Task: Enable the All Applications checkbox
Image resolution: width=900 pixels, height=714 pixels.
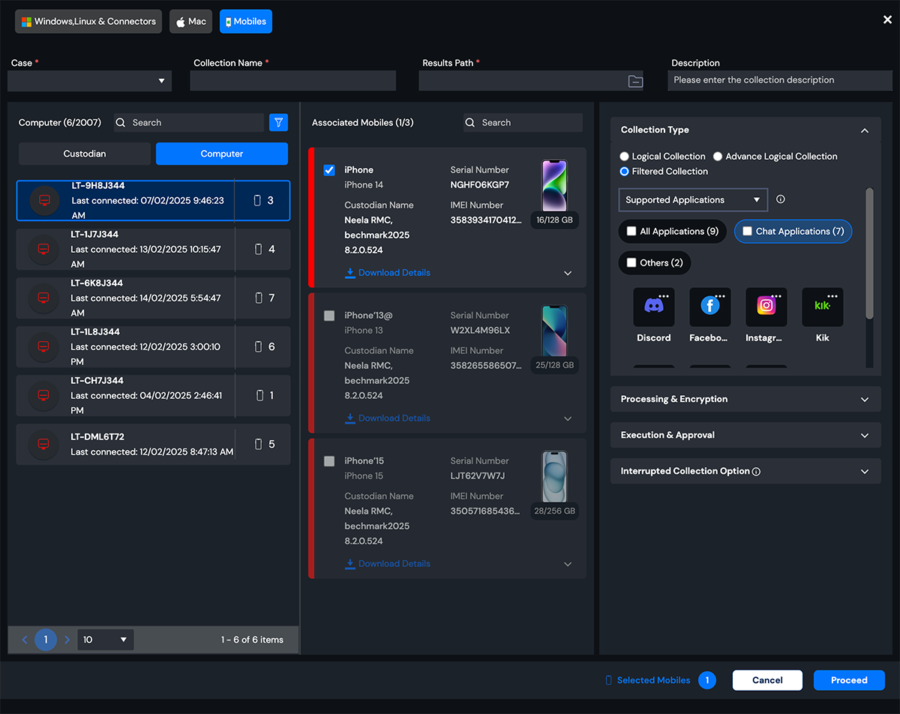Action: pyautogui.click(x=630, y=231)
